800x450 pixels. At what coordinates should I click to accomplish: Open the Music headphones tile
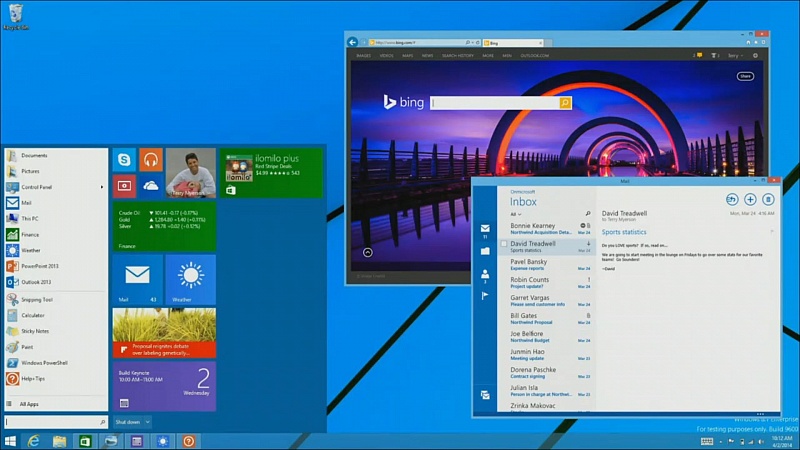click(151, 159)
